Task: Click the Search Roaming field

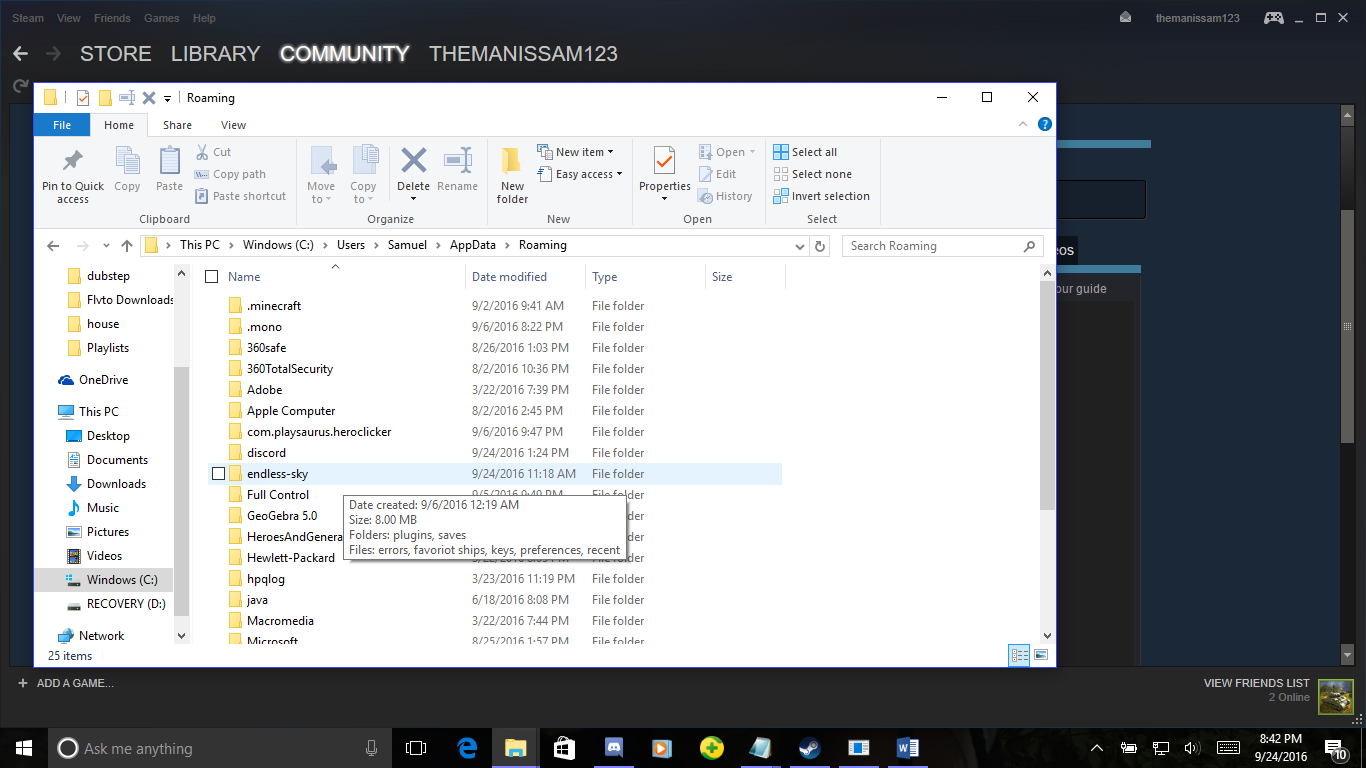Action: coord(941,246)
